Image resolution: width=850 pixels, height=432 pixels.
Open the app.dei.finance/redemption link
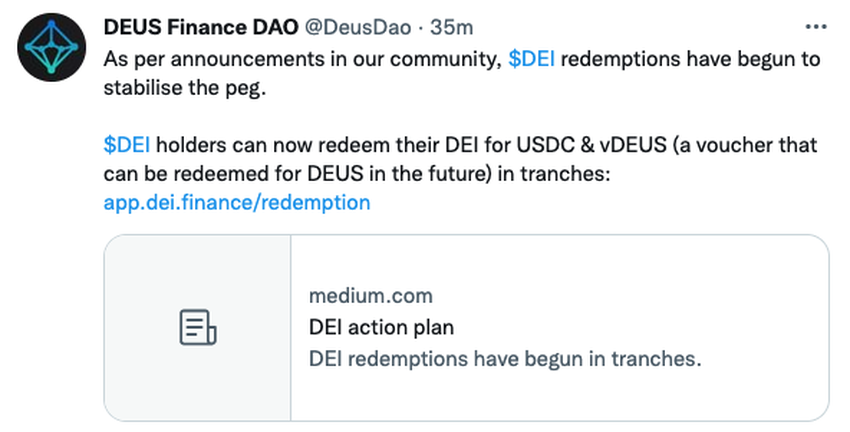pos(236,202)
